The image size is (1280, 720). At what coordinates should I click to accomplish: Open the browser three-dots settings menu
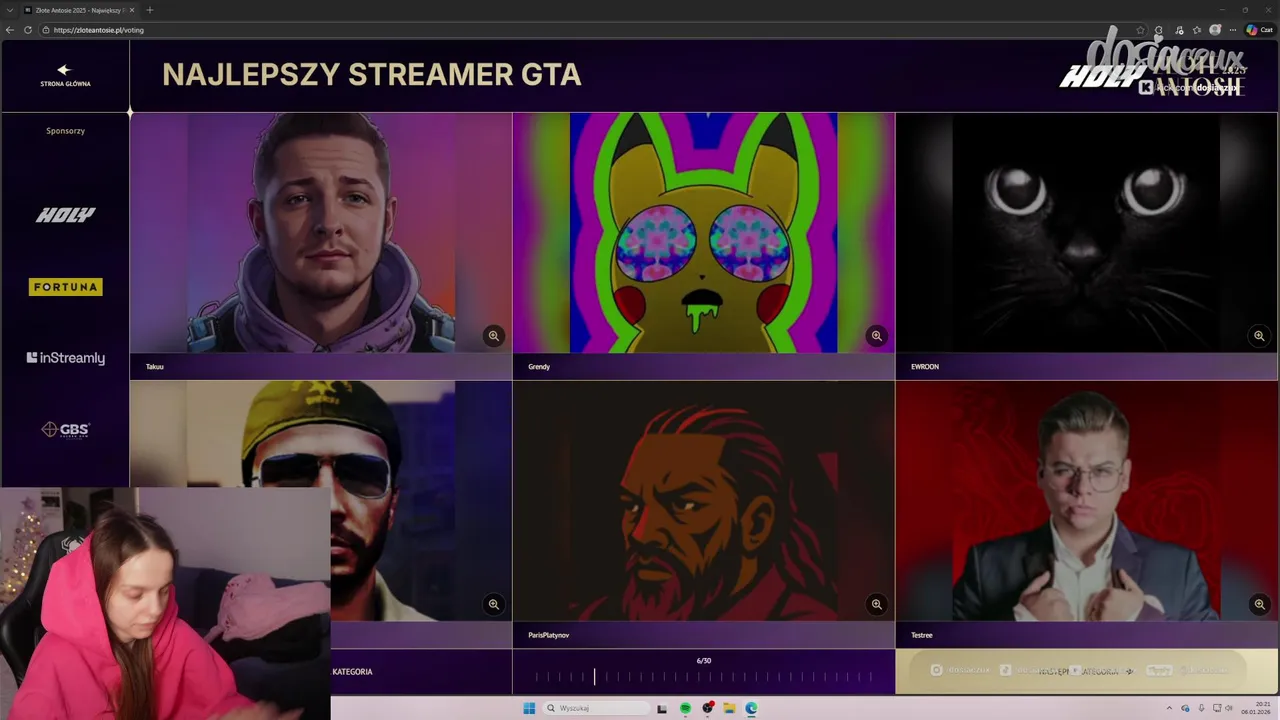tap(1232, 30)
